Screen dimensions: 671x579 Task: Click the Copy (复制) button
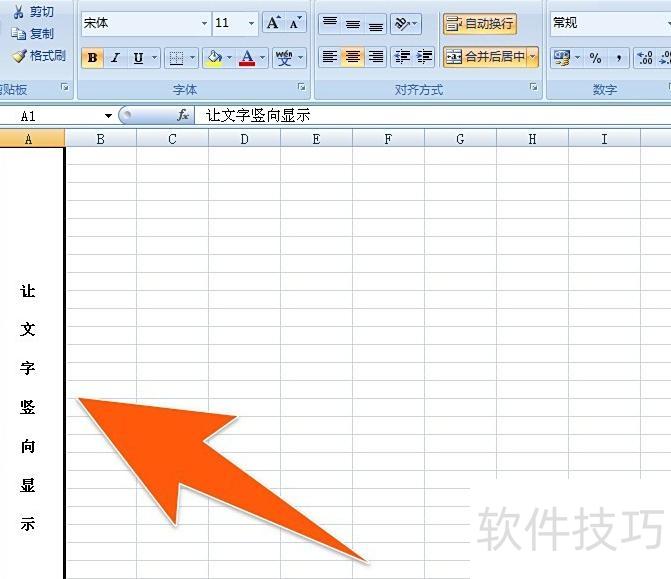pyautogui.click(x=33, y=33)
